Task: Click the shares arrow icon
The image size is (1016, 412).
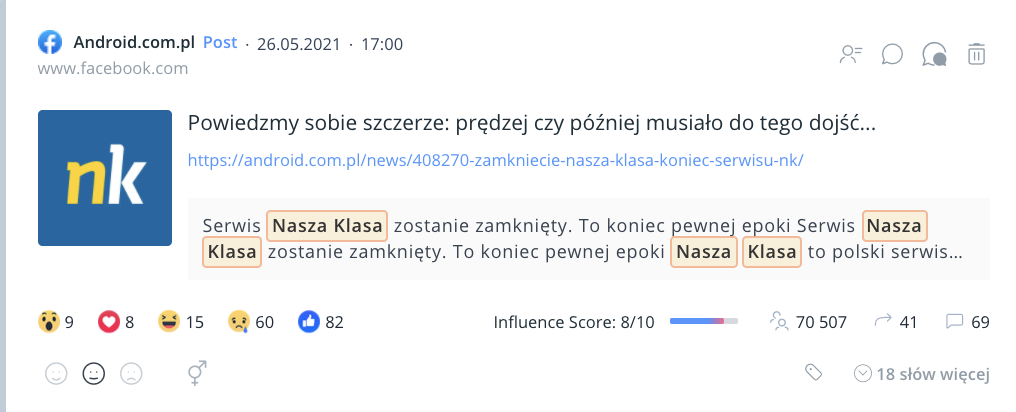Action: [x=882, y=321]
